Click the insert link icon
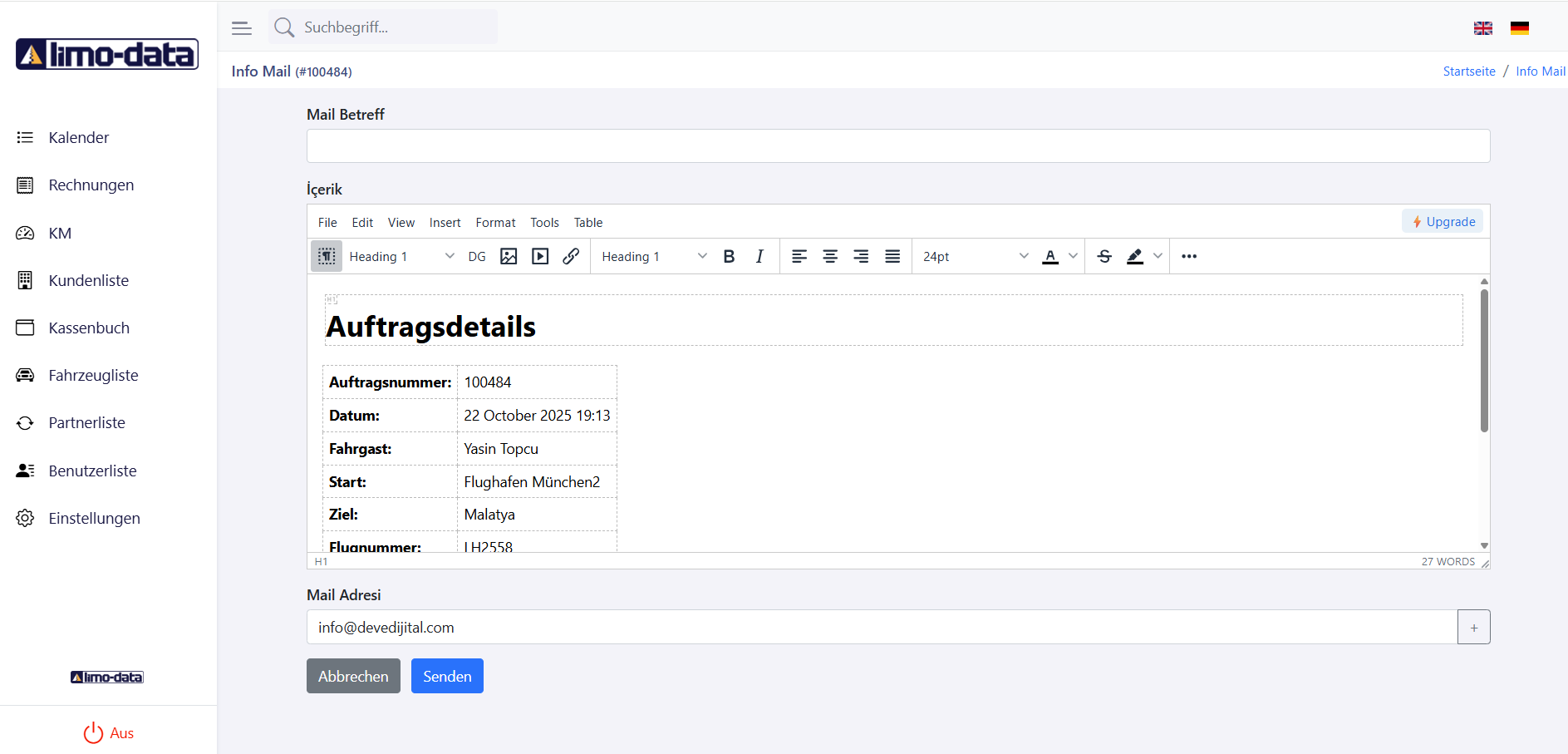The width and height of the screenshot is (1568, 754). pyautogui.click(x=571, y=256)
